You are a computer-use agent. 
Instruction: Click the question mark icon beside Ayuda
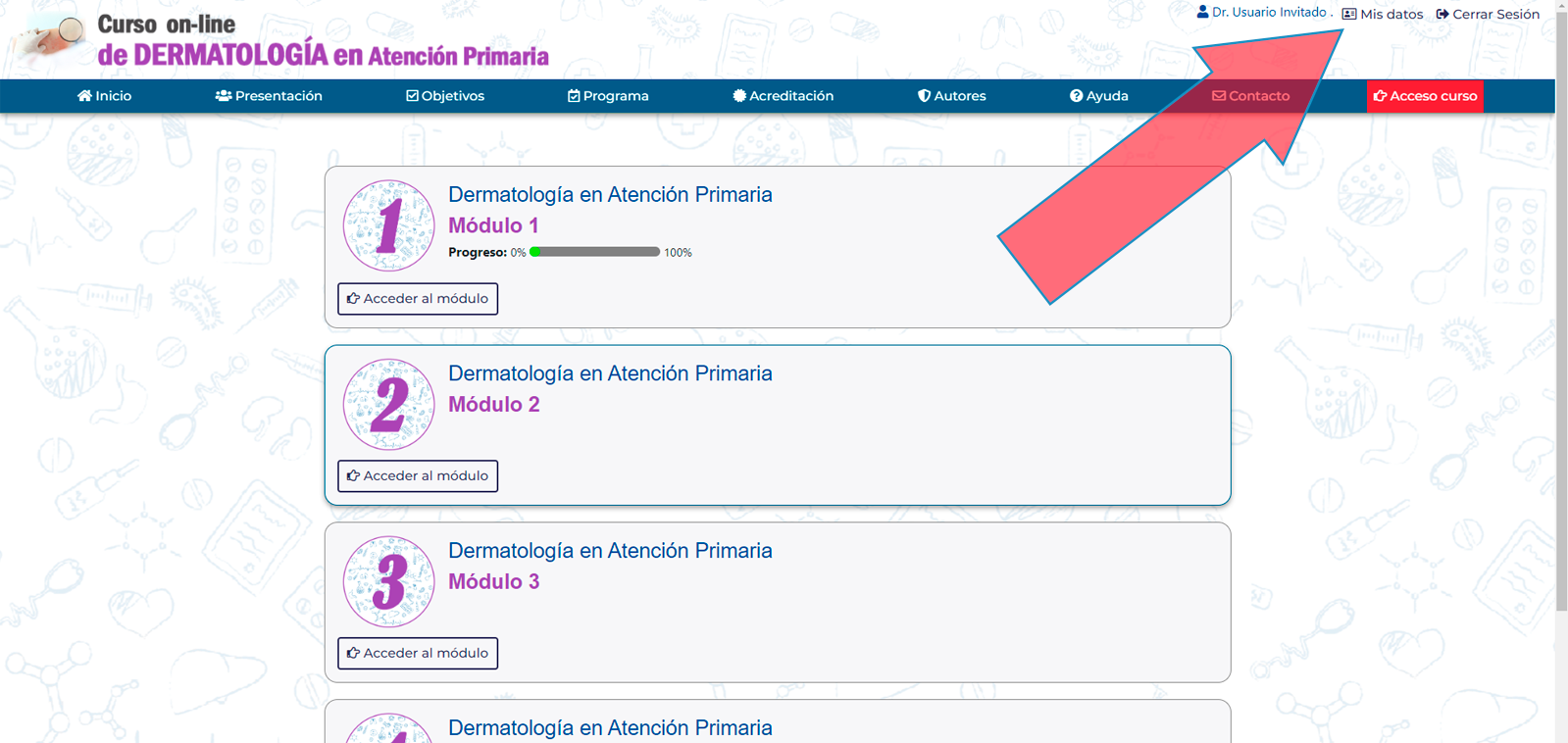pyautogui.click(x=1076, y=96)
